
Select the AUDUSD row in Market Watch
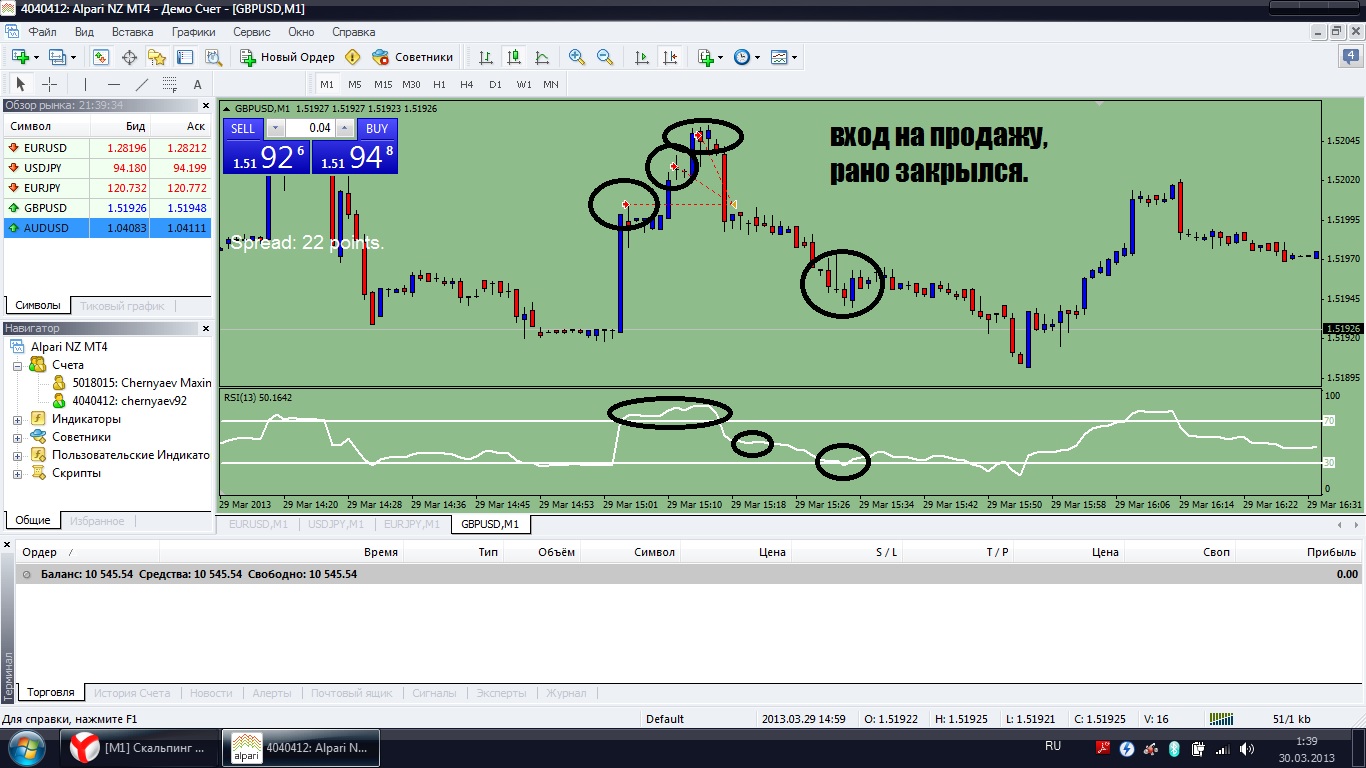pos(108,228)
